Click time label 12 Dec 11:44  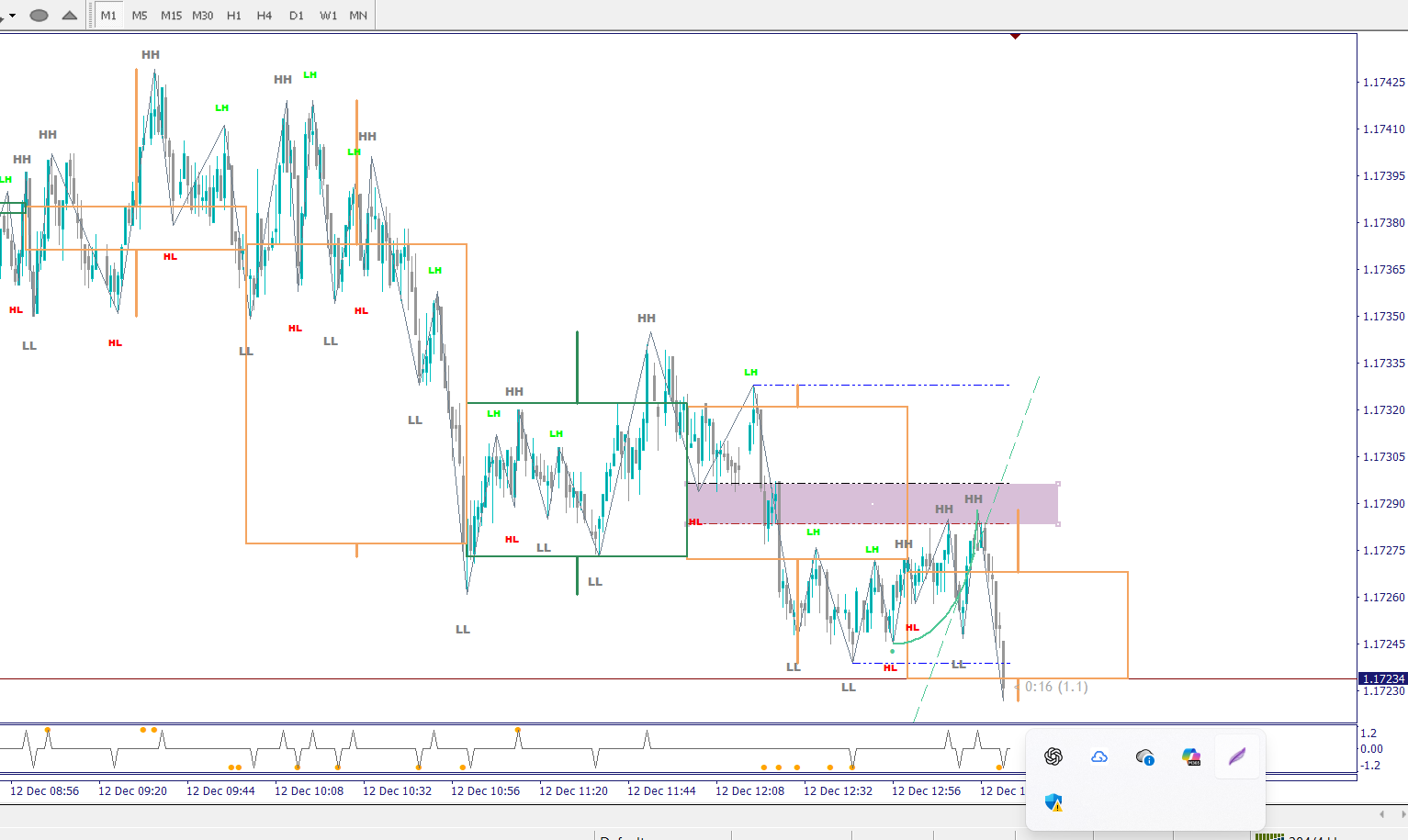tap(661, 790)
